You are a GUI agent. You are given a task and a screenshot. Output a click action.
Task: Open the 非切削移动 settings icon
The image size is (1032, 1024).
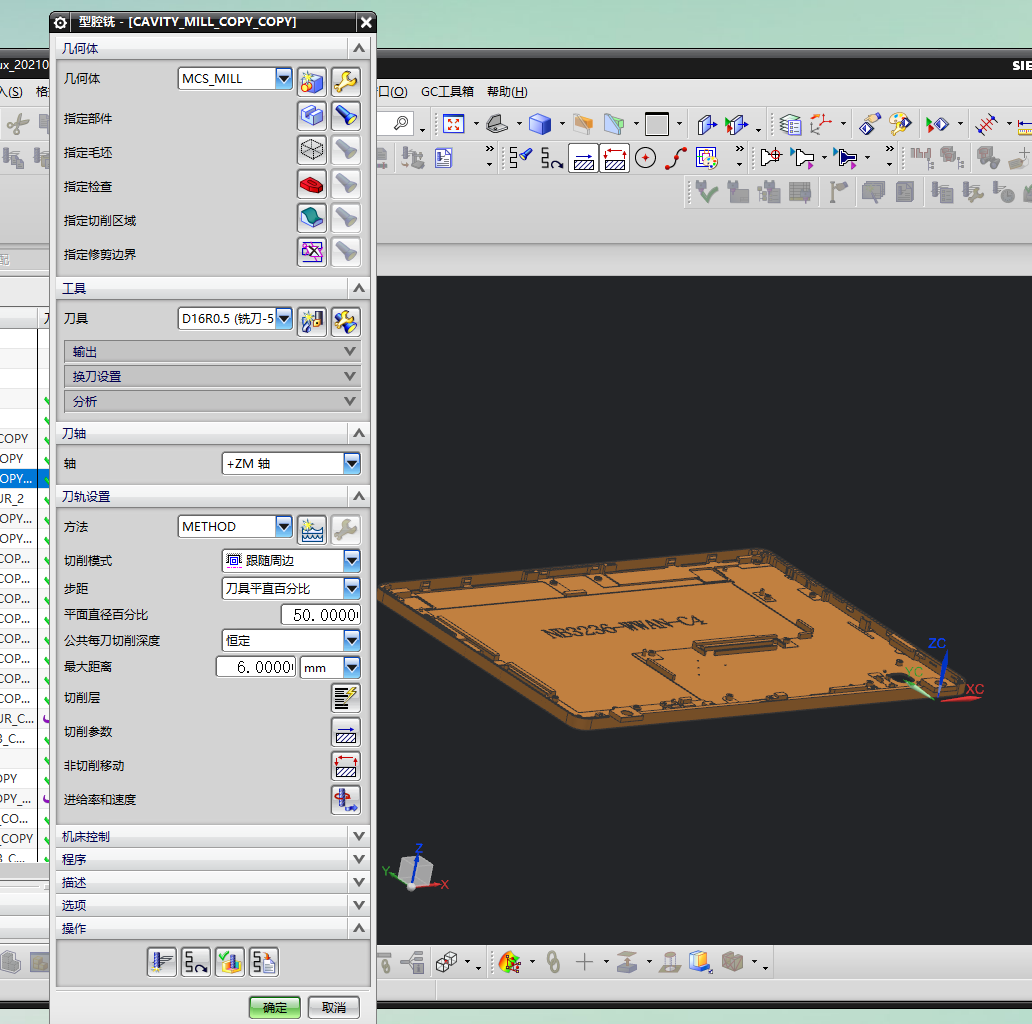click(345, 766)
